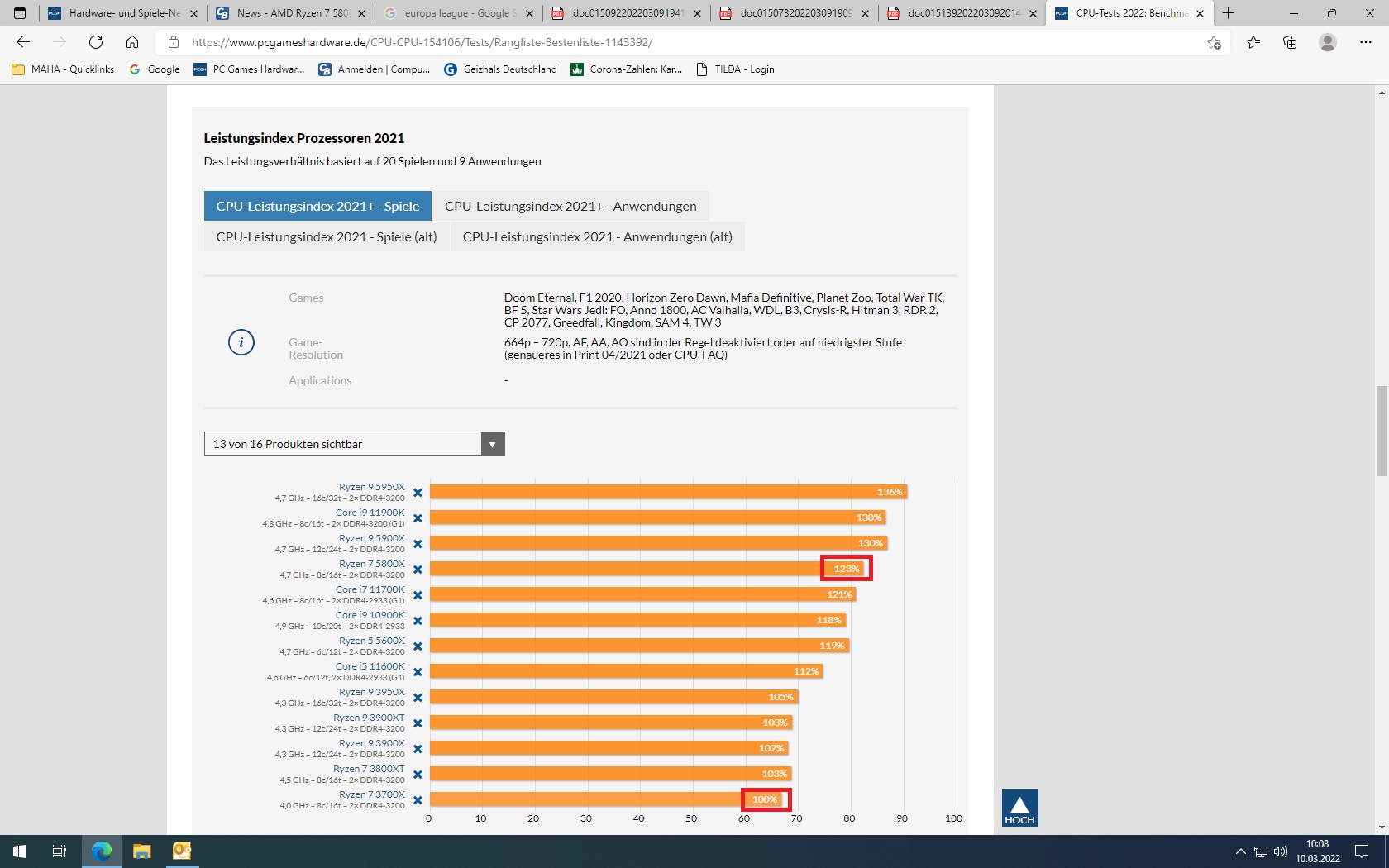Open Outlook from the taskbar
This screenshot has width=1389, height=868.
[x=182, y=851]
